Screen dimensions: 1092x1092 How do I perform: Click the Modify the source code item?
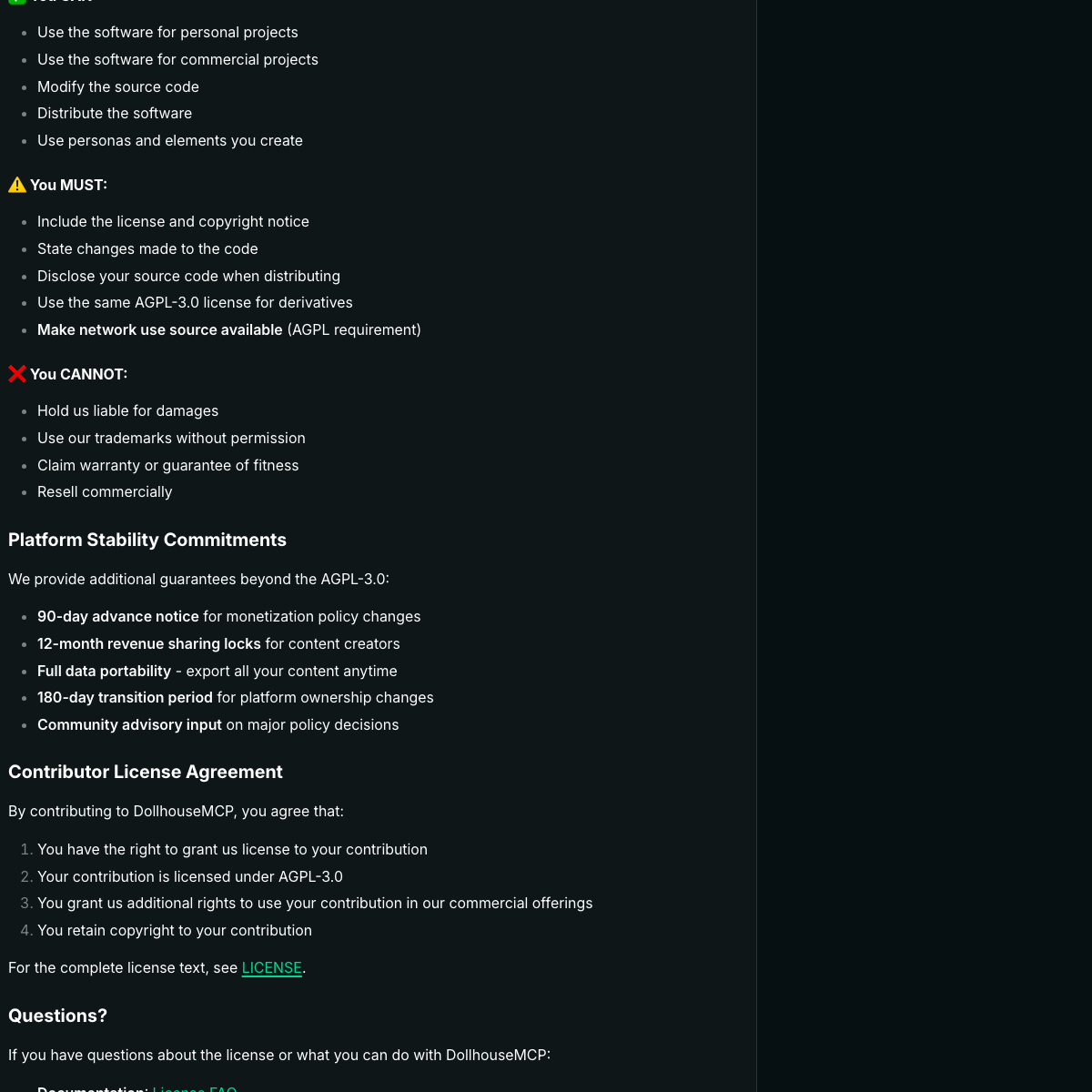click(x=118, y=86)
